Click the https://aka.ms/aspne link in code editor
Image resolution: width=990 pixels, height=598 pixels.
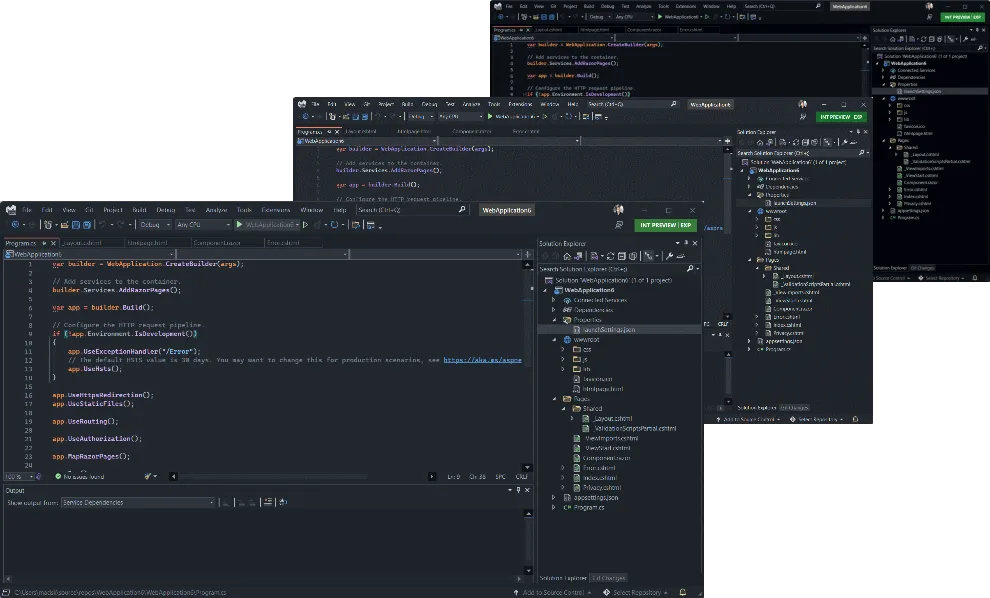[482, 360]
